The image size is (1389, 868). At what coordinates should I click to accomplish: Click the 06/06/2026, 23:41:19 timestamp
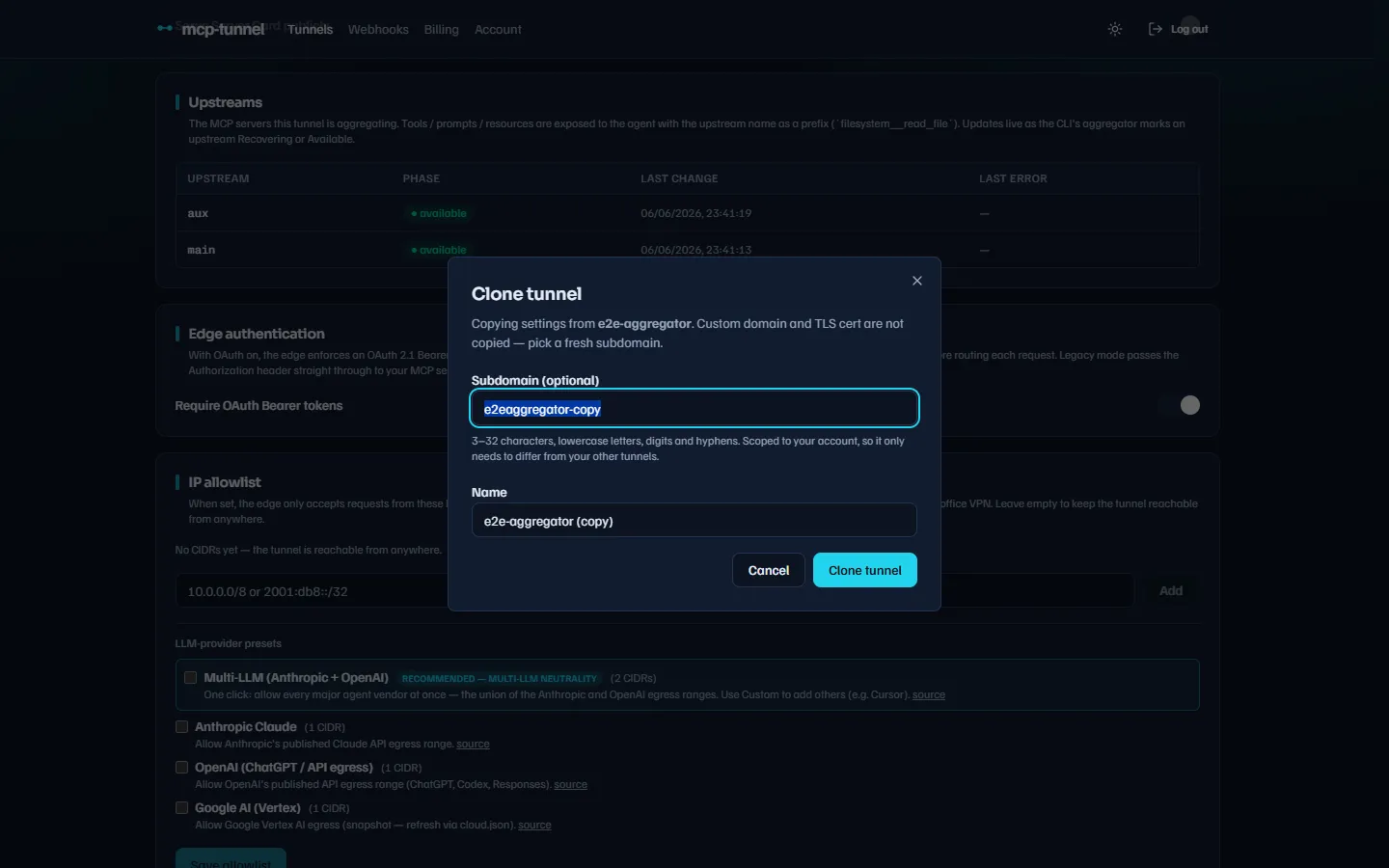695,213
